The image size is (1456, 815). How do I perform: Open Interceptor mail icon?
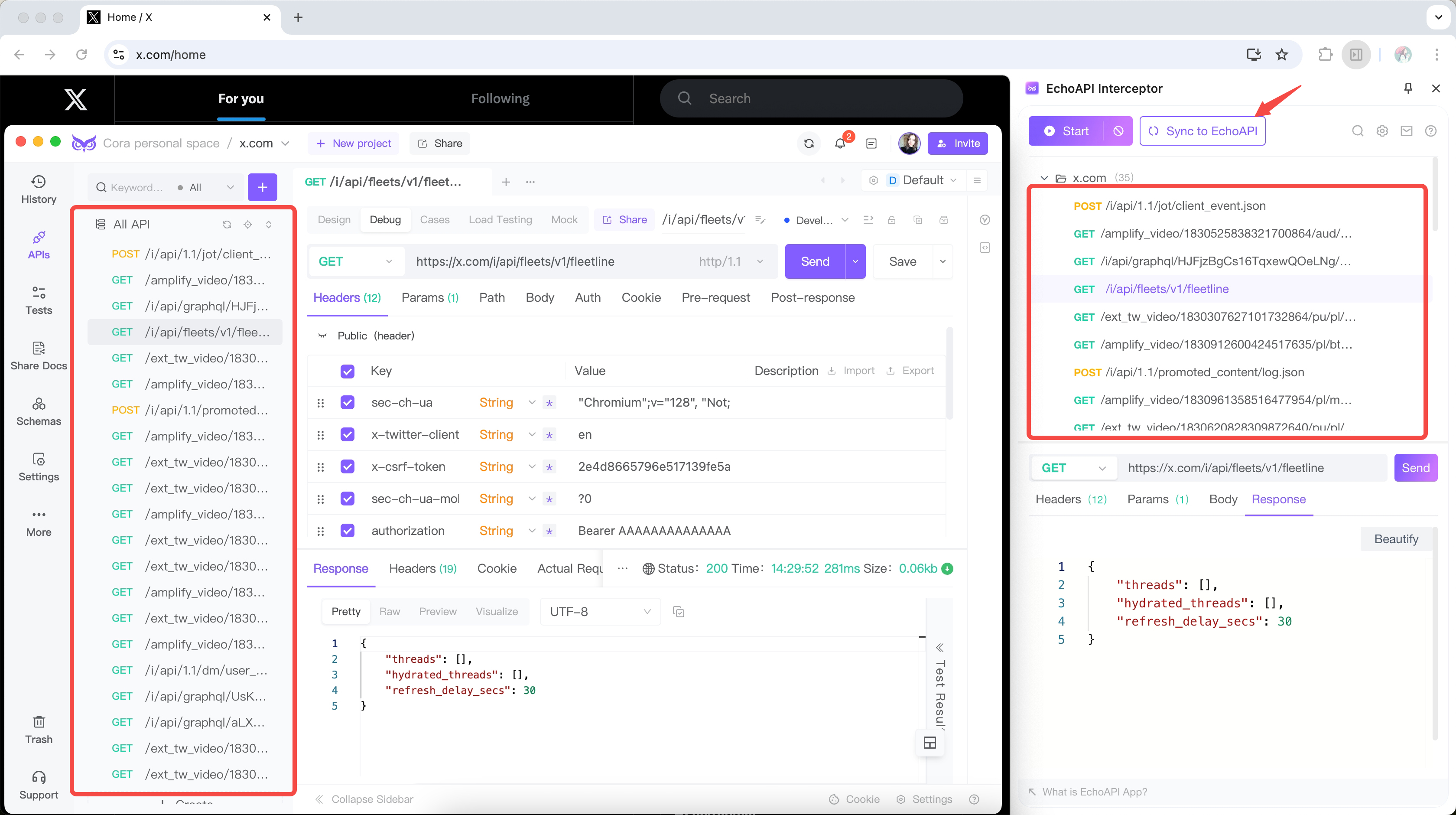[1406, 131]
